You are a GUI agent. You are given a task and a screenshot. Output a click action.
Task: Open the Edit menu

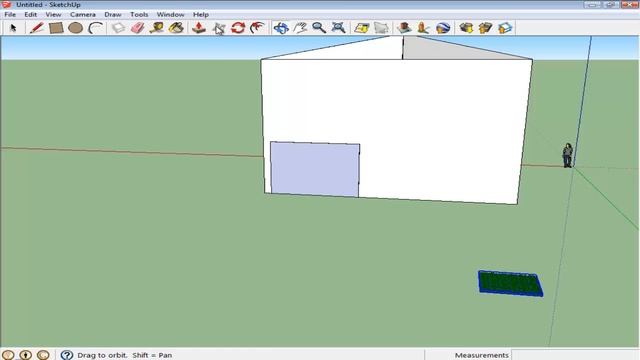(x=31, y=14)
